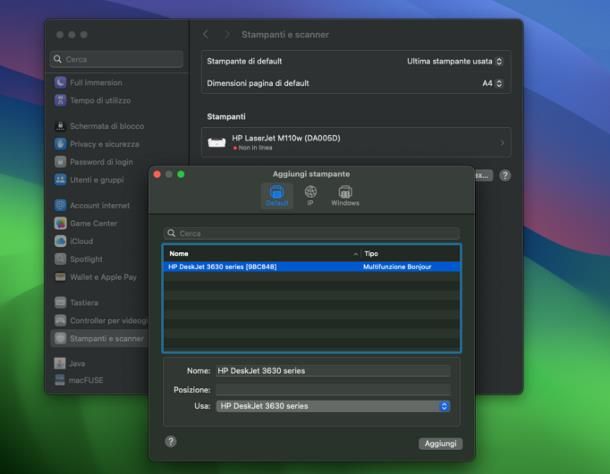This screenshot has width=610, height=474.
Task: Zoom the Aggiungi stampante window with green button
Action: click(x=181, y=174)
